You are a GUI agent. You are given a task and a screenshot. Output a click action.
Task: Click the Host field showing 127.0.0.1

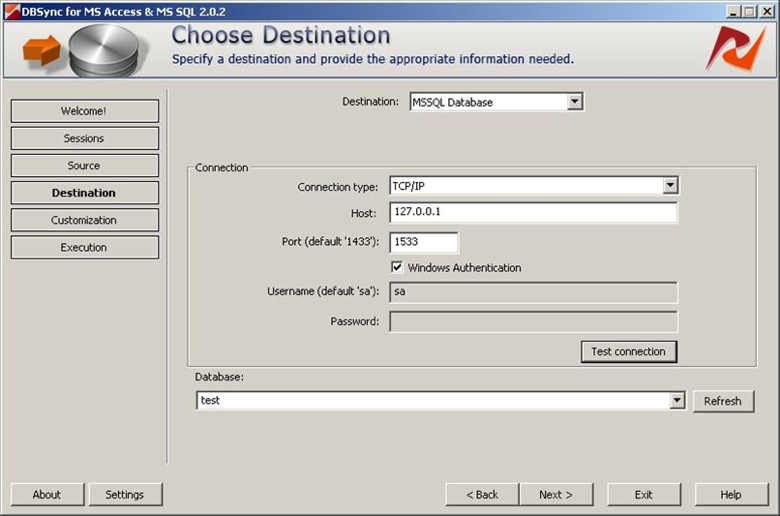(x=533, y=212)
